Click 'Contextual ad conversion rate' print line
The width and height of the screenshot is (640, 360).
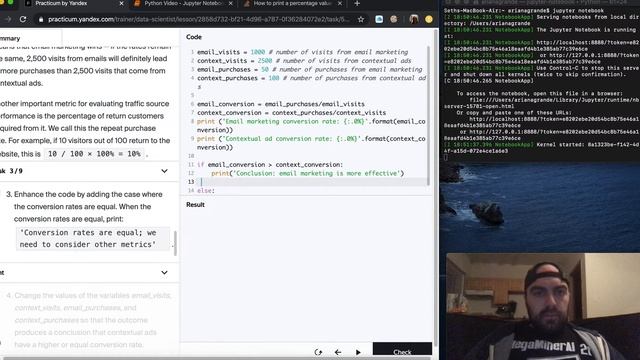click(x=311, y=143)
